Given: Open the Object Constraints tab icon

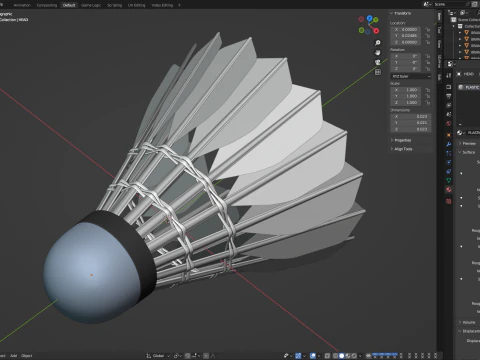Looking at the screenshot, I should pos(449,171).
